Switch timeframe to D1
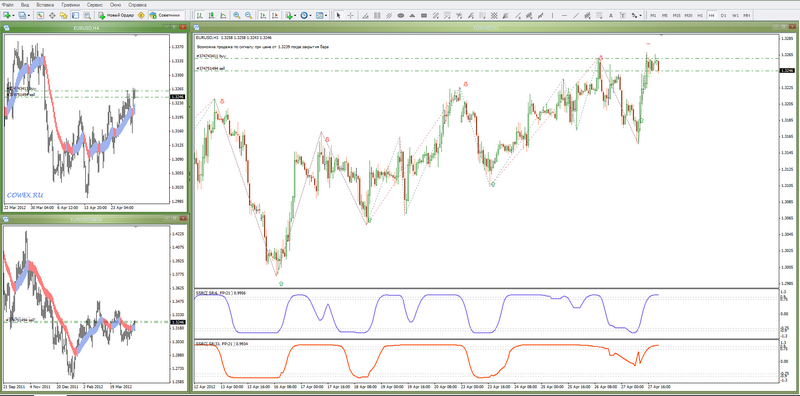The height and width of the screenshot is (396, 800). pyautogui.click(x=723, y=15)
